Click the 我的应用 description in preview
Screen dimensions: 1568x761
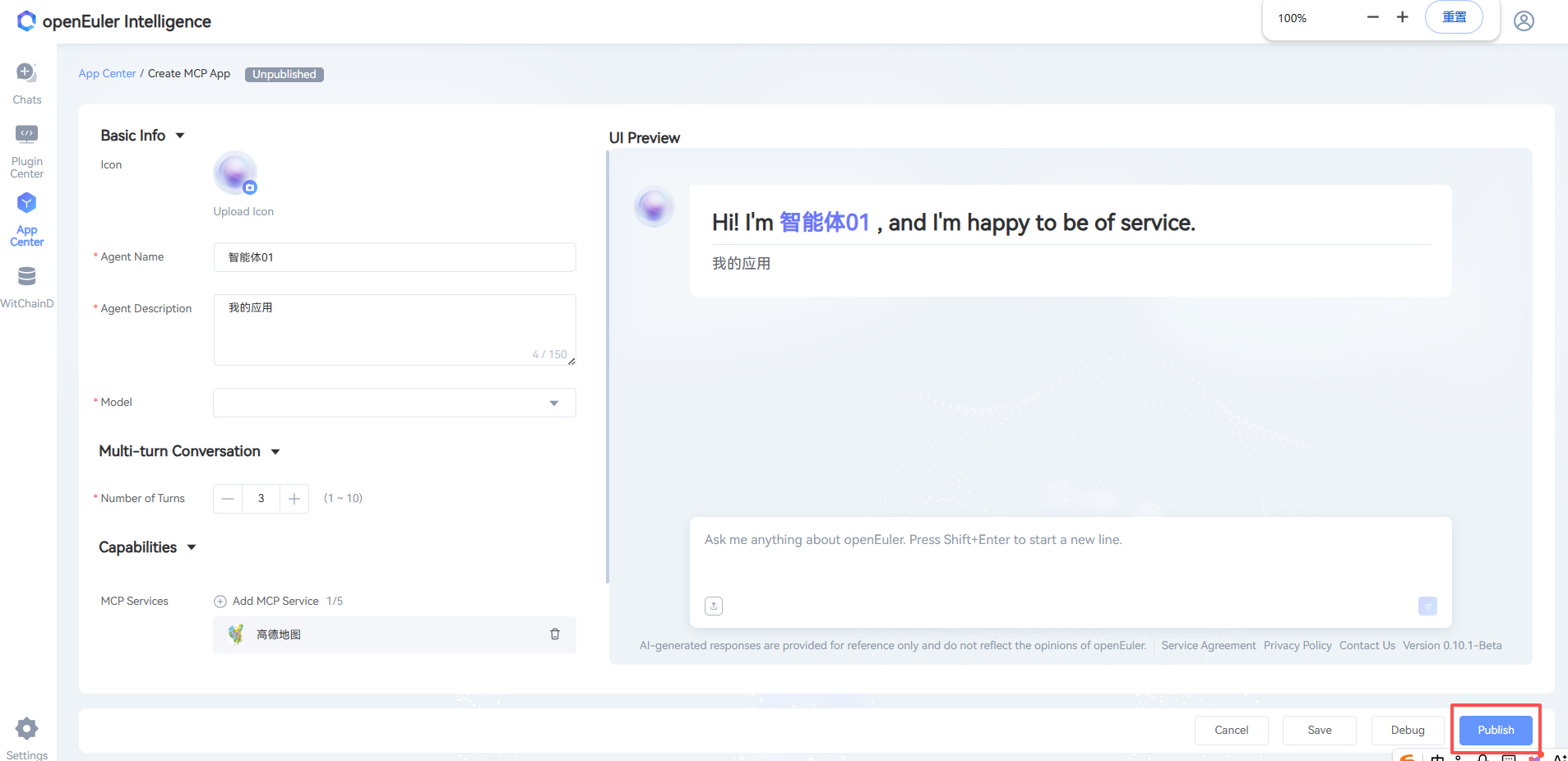[741, 264]
